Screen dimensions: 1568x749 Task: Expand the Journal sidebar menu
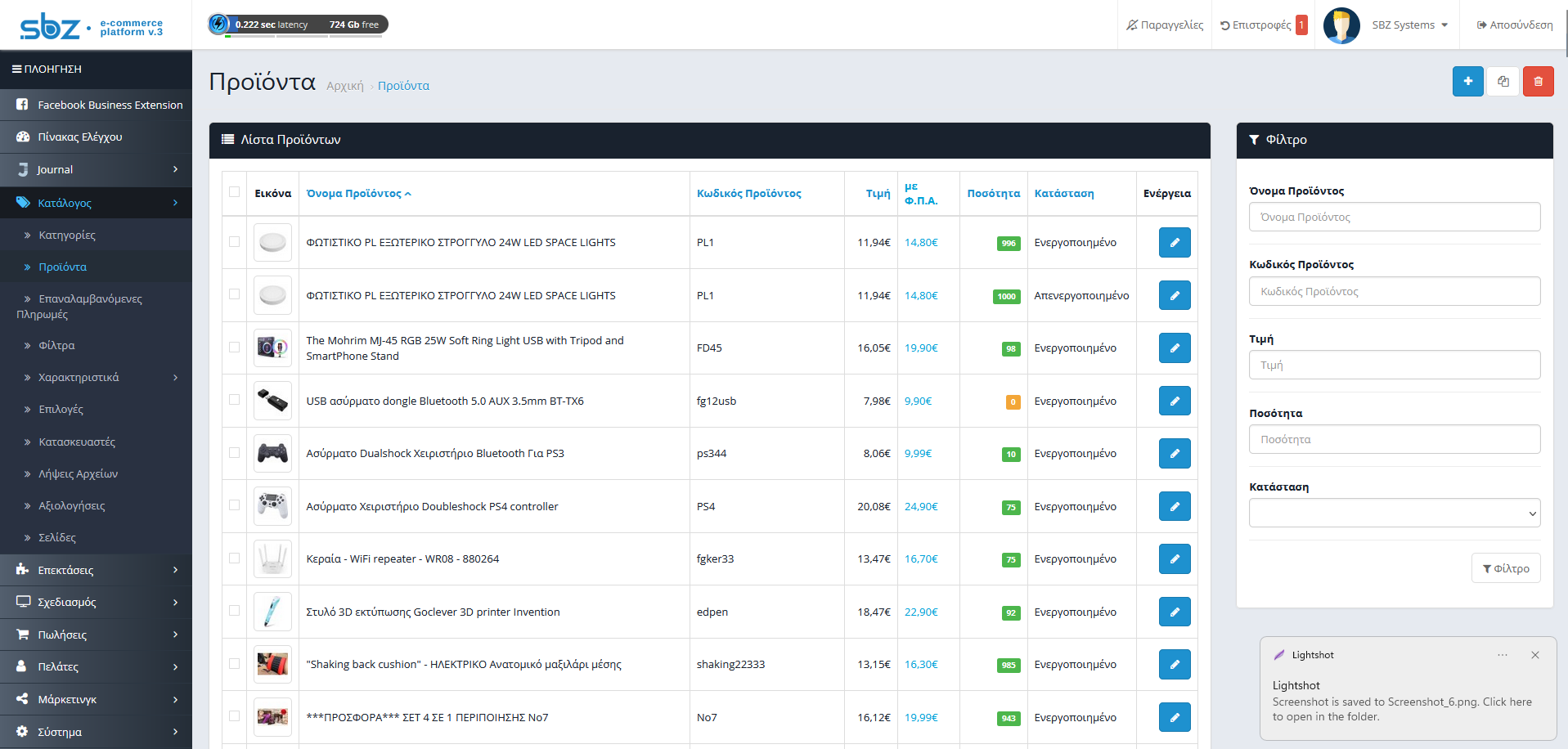tap(96, 169)
